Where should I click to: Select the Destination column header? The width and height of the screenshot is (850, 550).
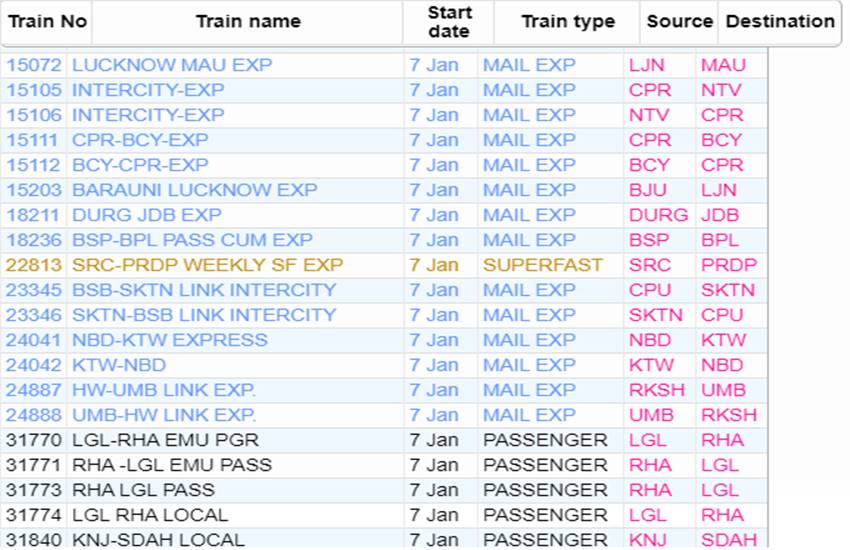pyautogui.click(x=780, y=21)
